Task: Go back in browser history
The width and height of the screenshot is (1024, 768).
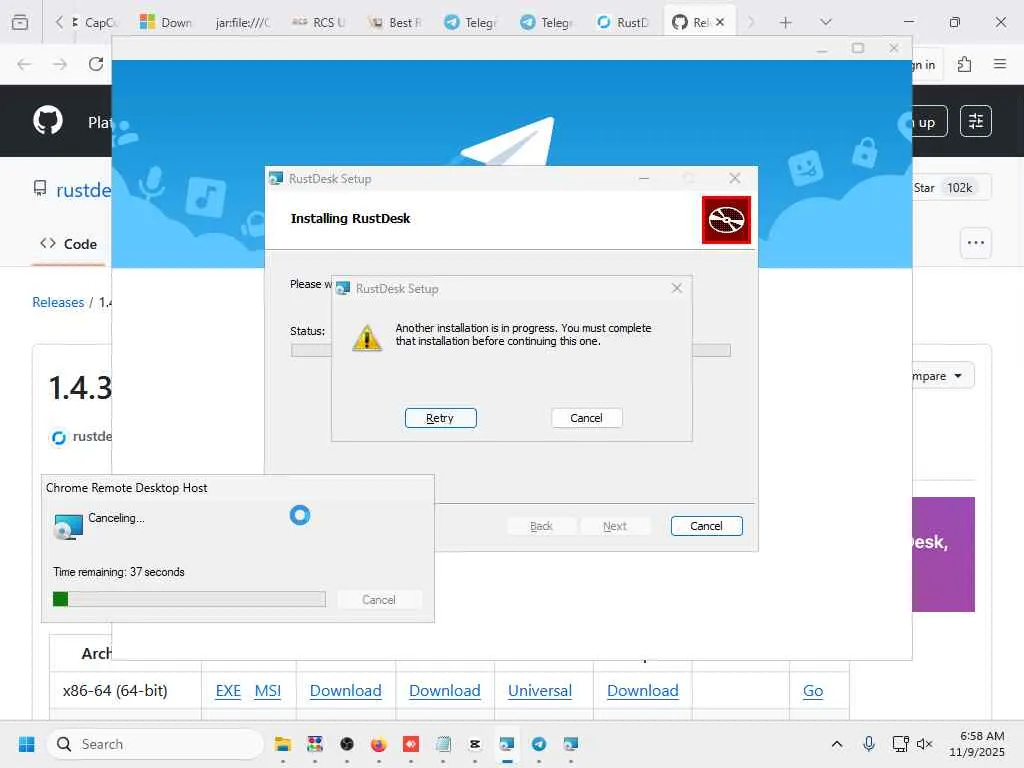Action: pos(24,64)
